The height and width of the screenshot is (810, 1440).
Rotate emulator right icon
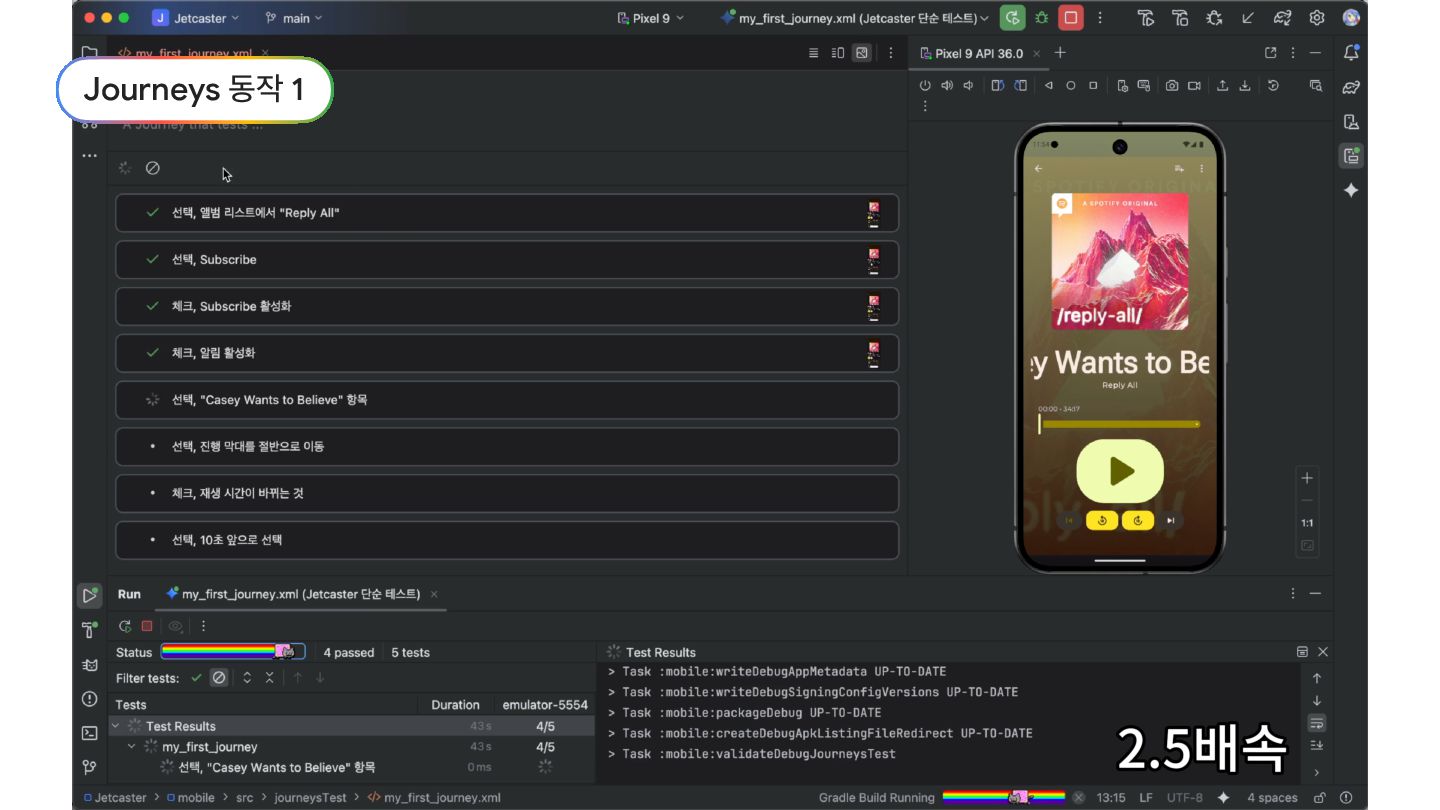[1020, 86]
